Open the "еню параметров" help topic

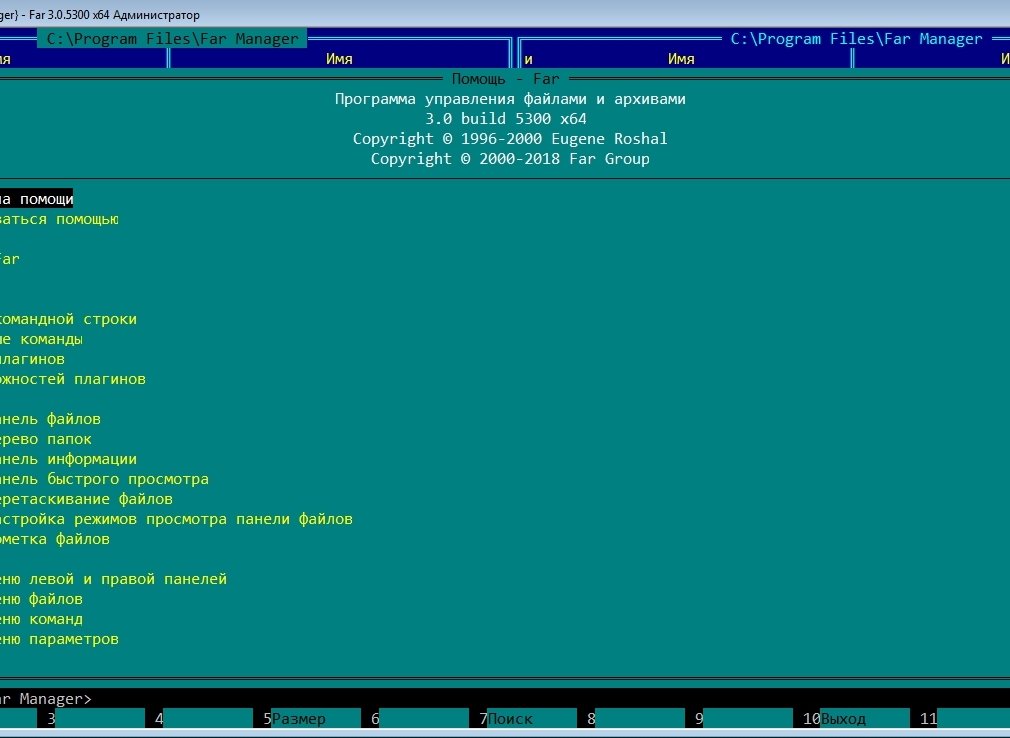[x=59, y=638]
